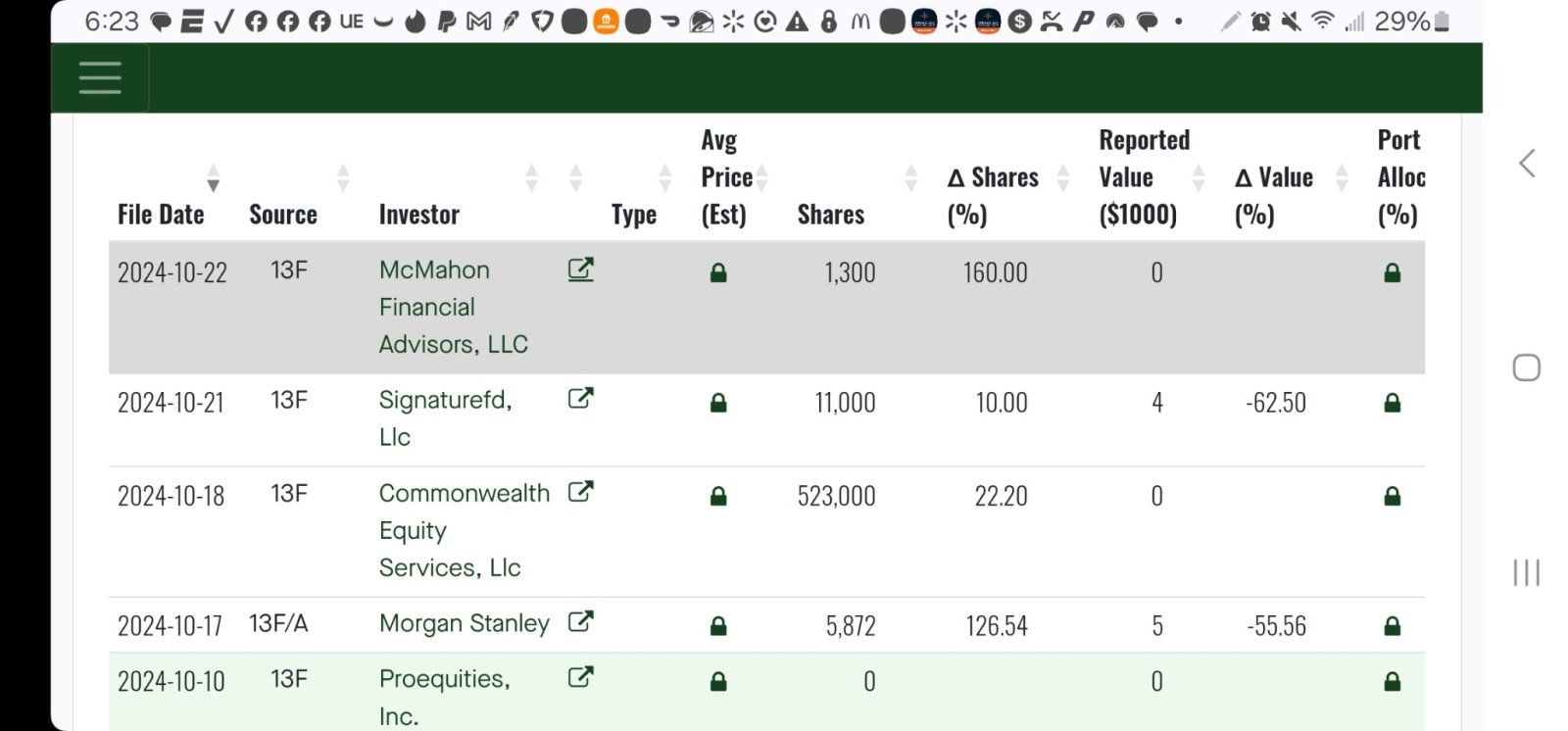Open external link icon for McMahon Financial

coord(581,269)
